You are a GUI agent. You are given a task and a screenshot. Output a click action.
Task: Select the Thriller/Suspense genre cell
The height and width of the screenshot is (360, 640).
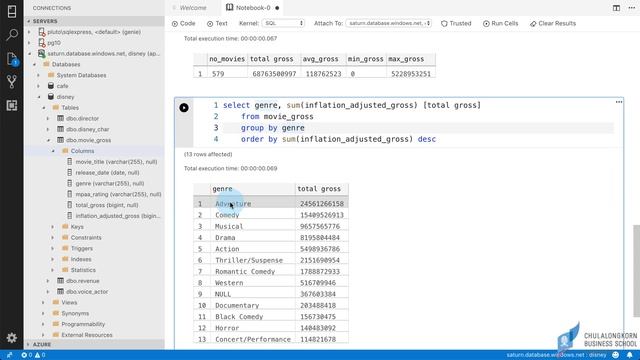tap(253, 260)
